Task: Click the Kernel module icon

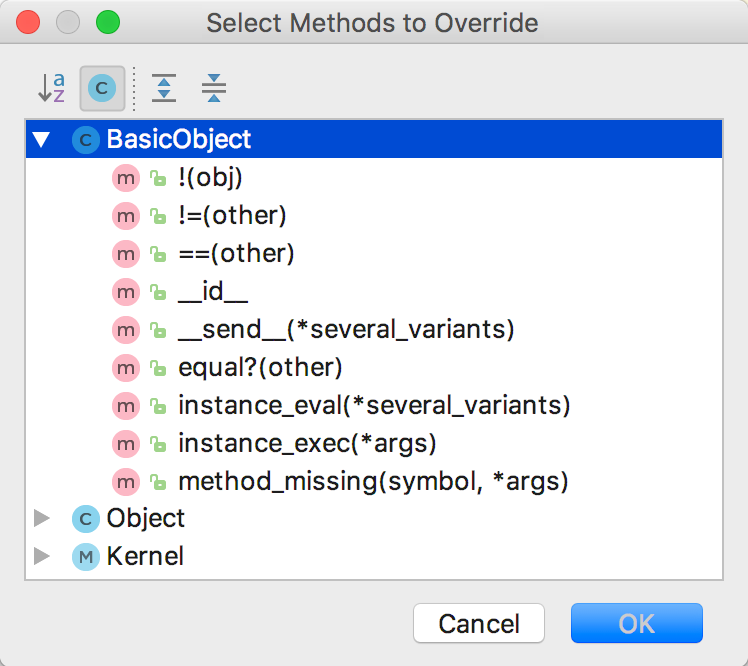Action: (86, 556)
